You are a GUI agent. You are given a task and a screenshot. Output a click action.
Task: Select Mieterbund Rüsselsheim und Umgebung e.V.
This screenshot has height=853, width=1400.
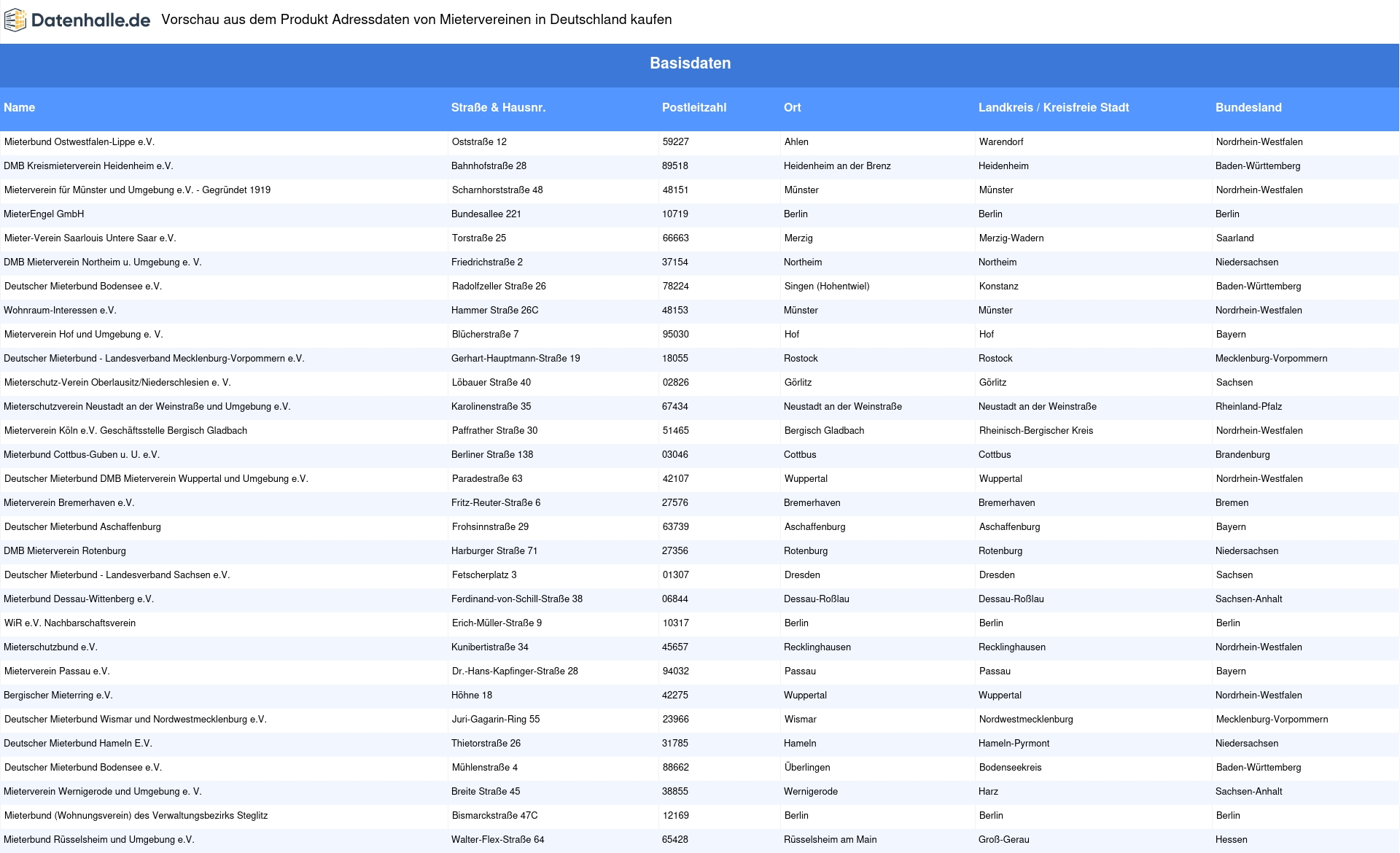click(99, 840)
